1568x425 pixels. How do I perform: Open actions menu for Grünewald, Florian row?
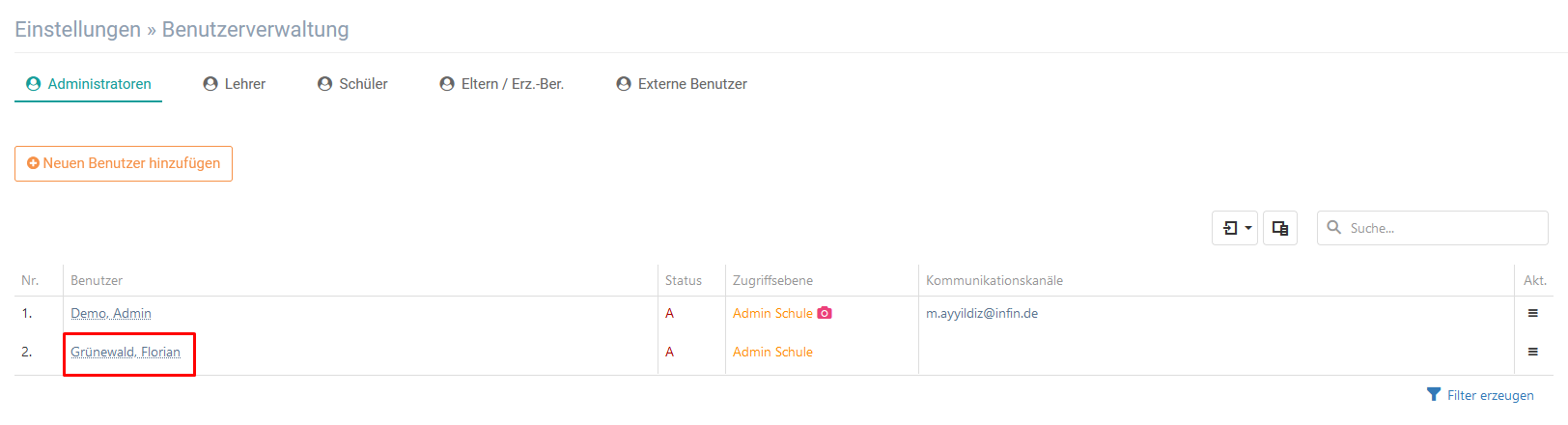(1532, 352)
